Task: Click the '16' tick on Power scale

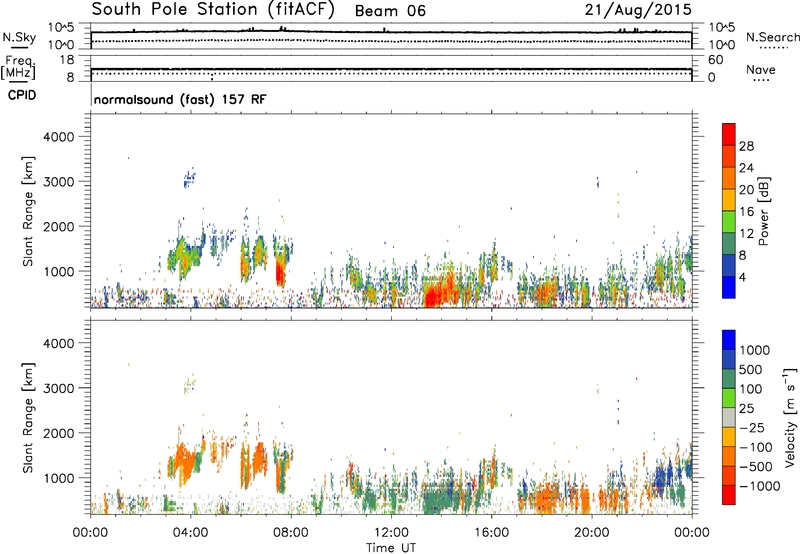Action: [746, 212]
